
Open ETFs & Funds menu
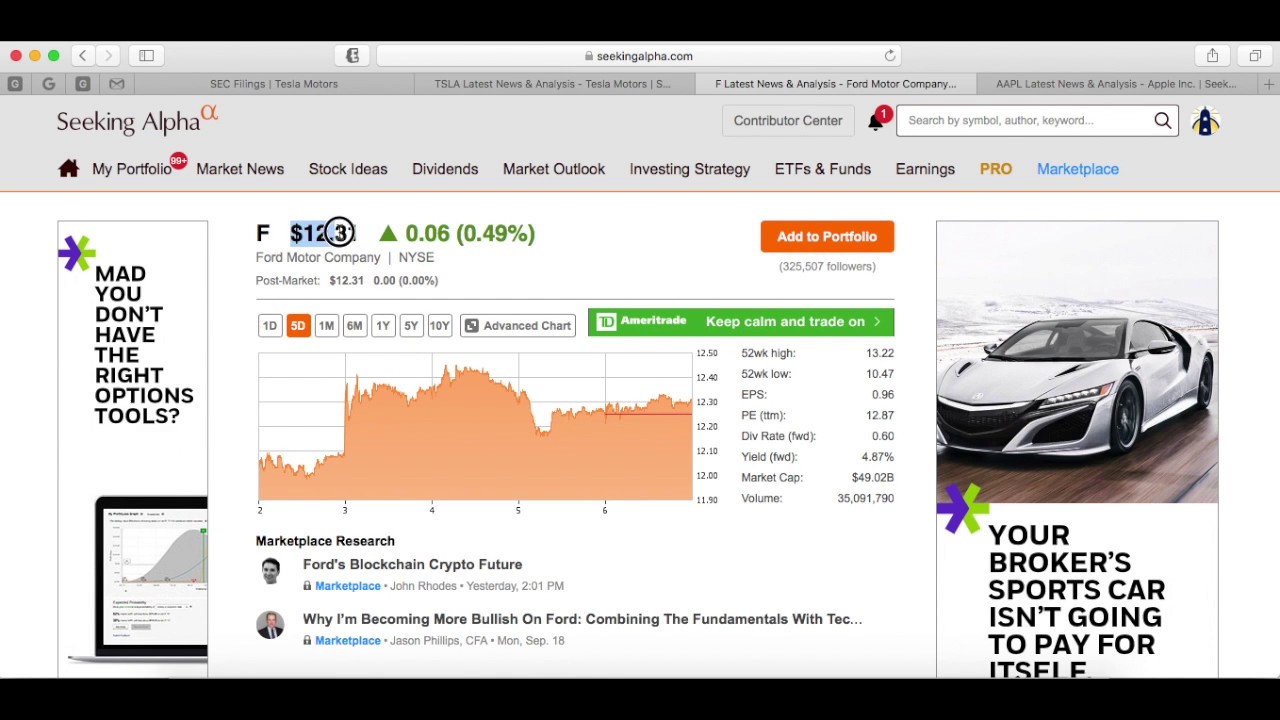coord(823,169)
